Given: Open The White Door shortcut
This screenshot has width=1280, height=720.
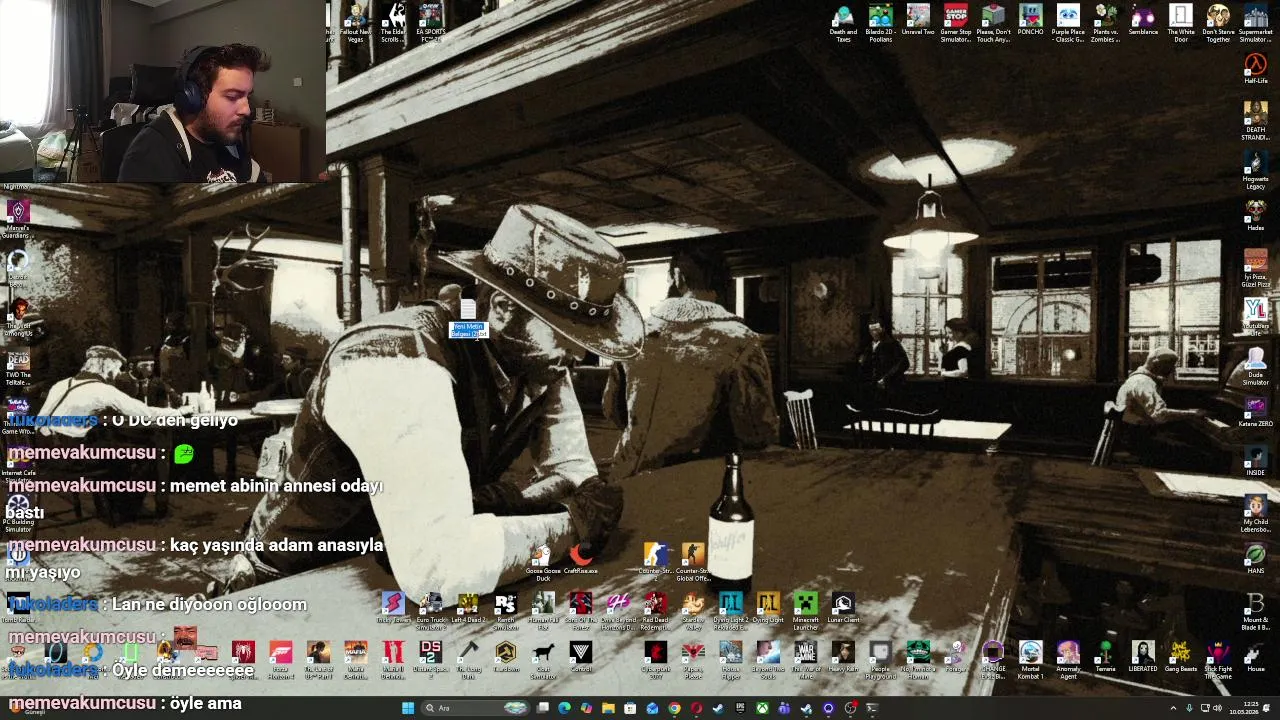Looking at the screenshot, I should point(1181,23).
